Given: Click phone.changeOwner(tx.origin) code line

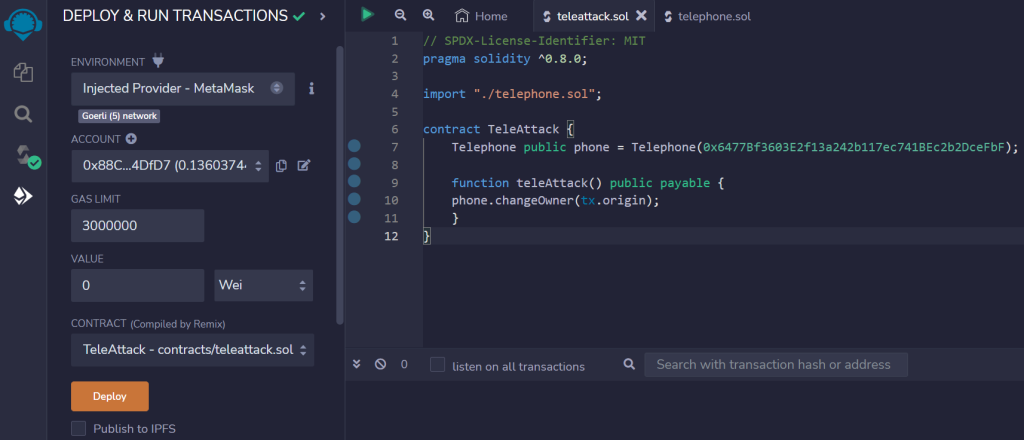Looking at the screenshot, I should (x=556, y=200).
